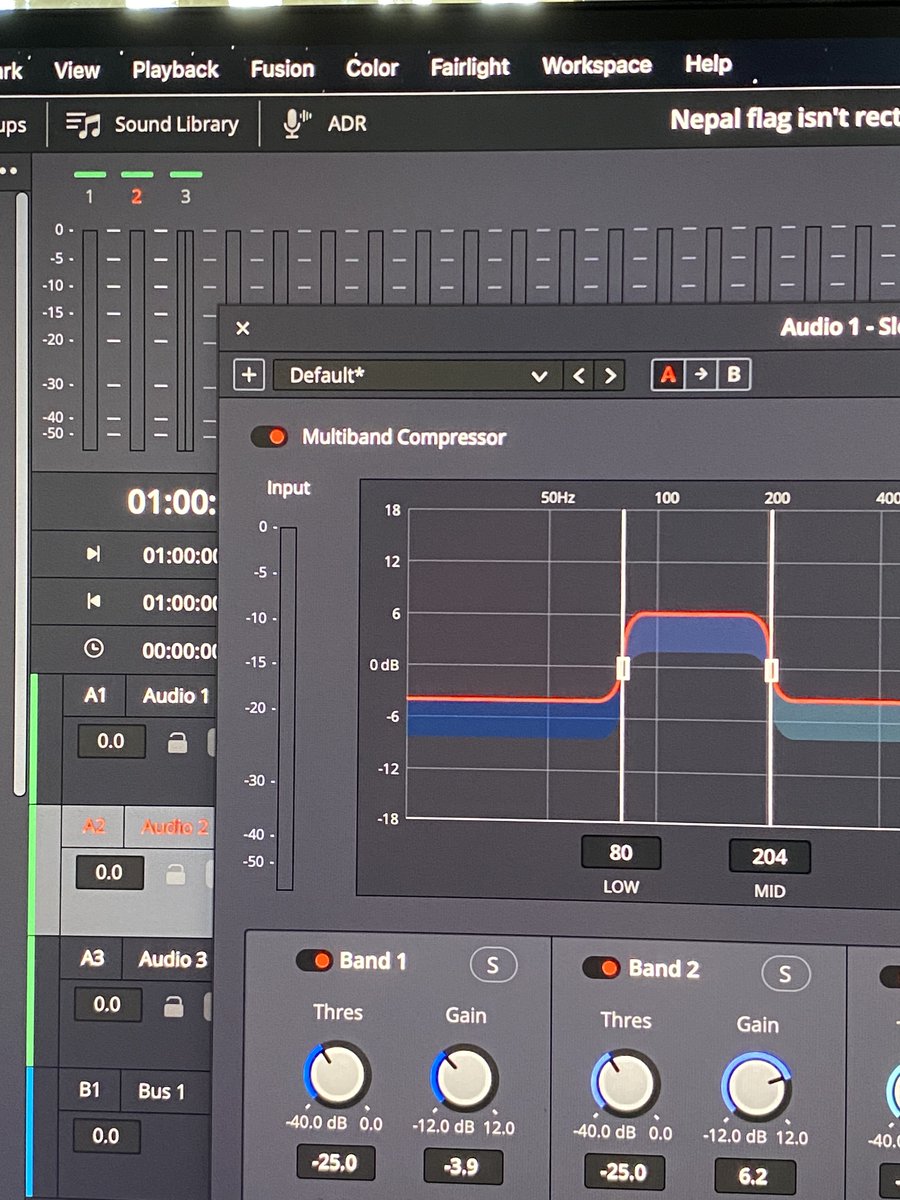Click the go to previous marker icon
Image resolution: width=900 pixels, height=1200 pixels.
(93, 601)
